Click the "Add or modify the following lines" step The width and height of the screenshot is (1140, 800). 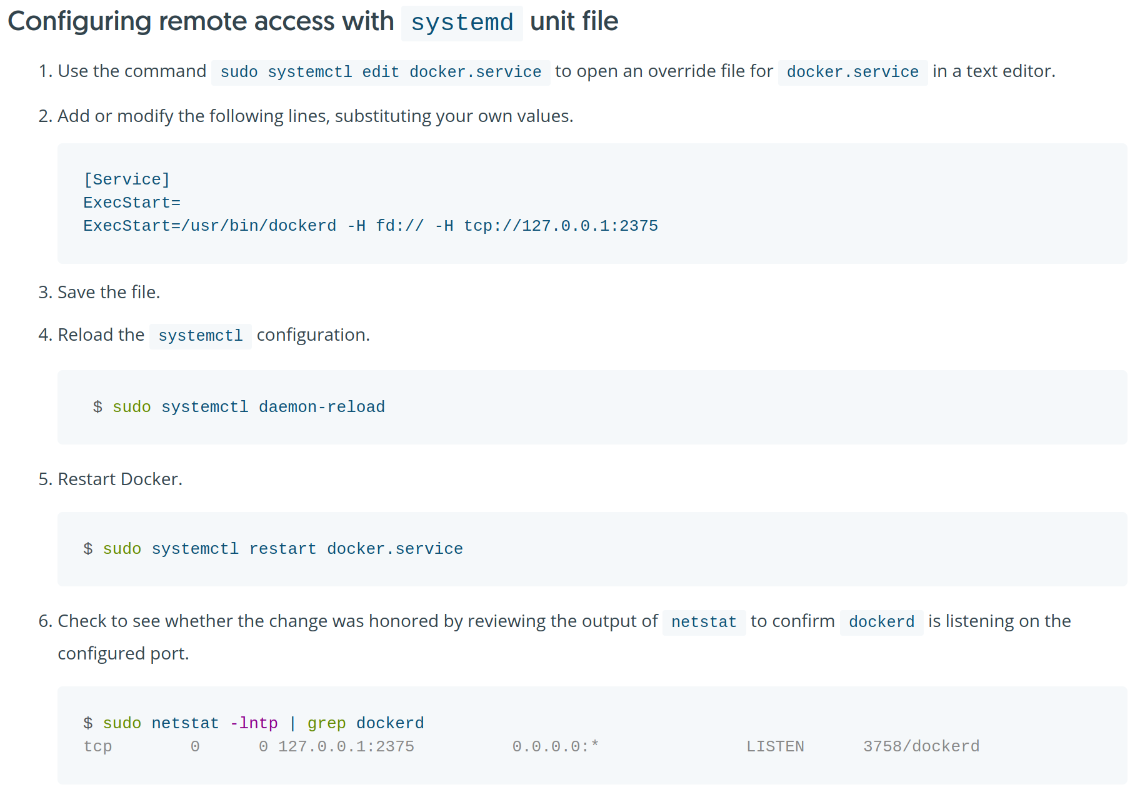pyautogui.click(x=315, y=116)
